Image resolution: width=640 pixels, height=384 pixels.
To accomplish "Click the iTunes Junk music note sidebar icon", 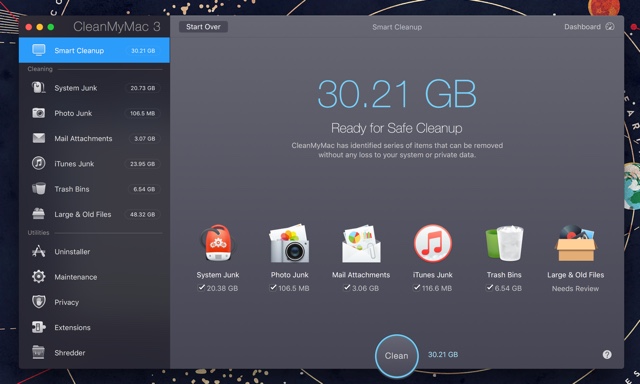I will (39, 164).
